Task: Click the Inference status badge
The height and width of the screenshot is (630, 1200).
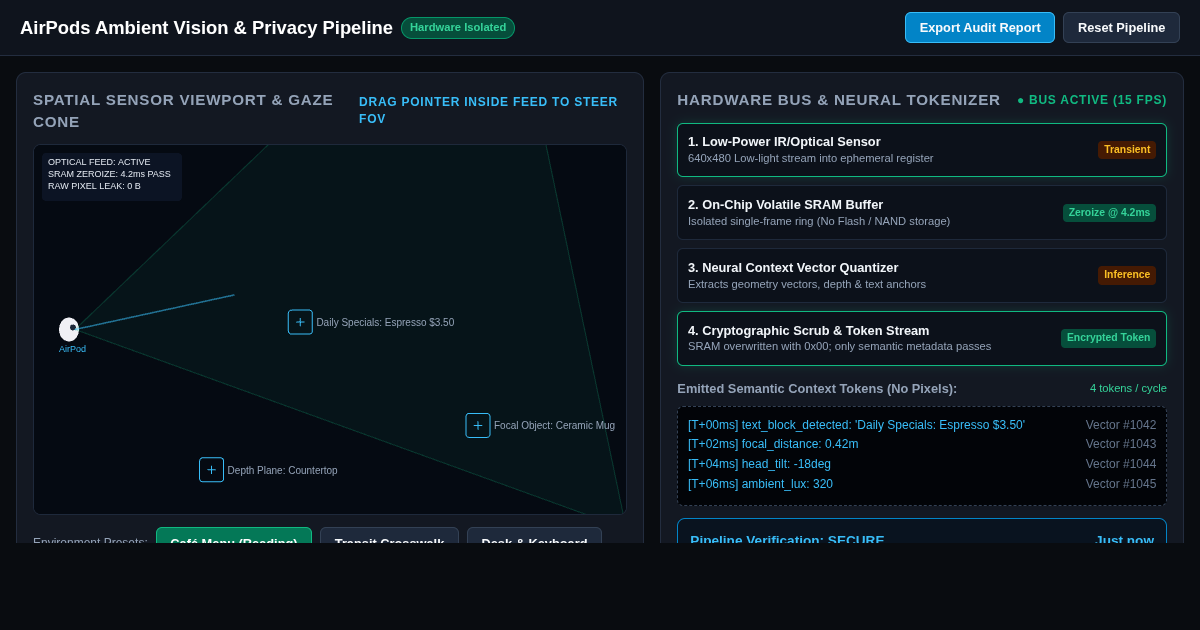Action: point(1127,275)
